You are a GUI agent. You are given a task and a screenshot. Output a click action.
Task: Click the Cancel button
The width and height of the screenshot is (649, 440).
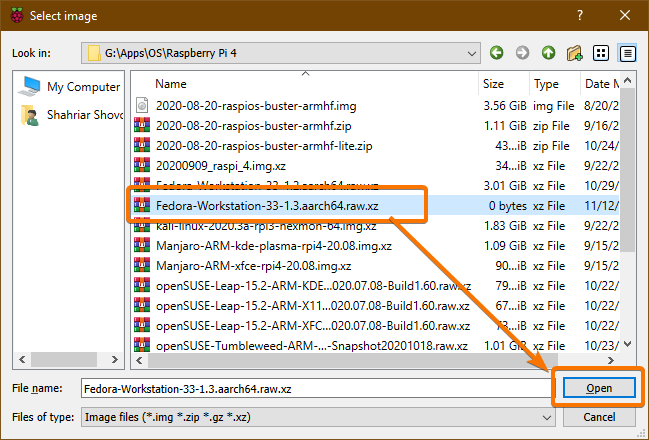tap(599, 417)
